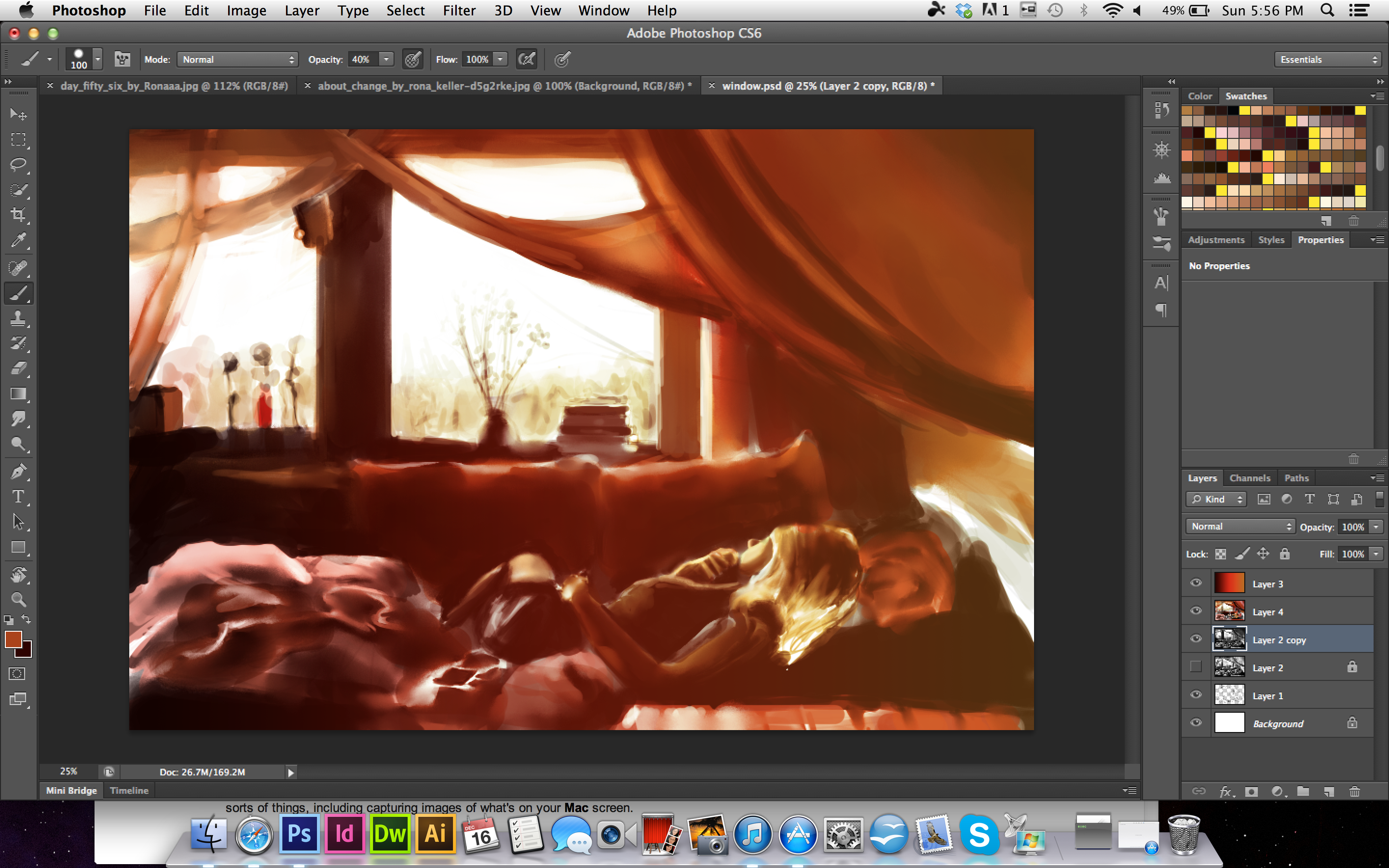The image size is (1389, 868).
Task: Open the layer Fill dropdown arrow
Action: pyautogui.click(x=1376, y=554)
